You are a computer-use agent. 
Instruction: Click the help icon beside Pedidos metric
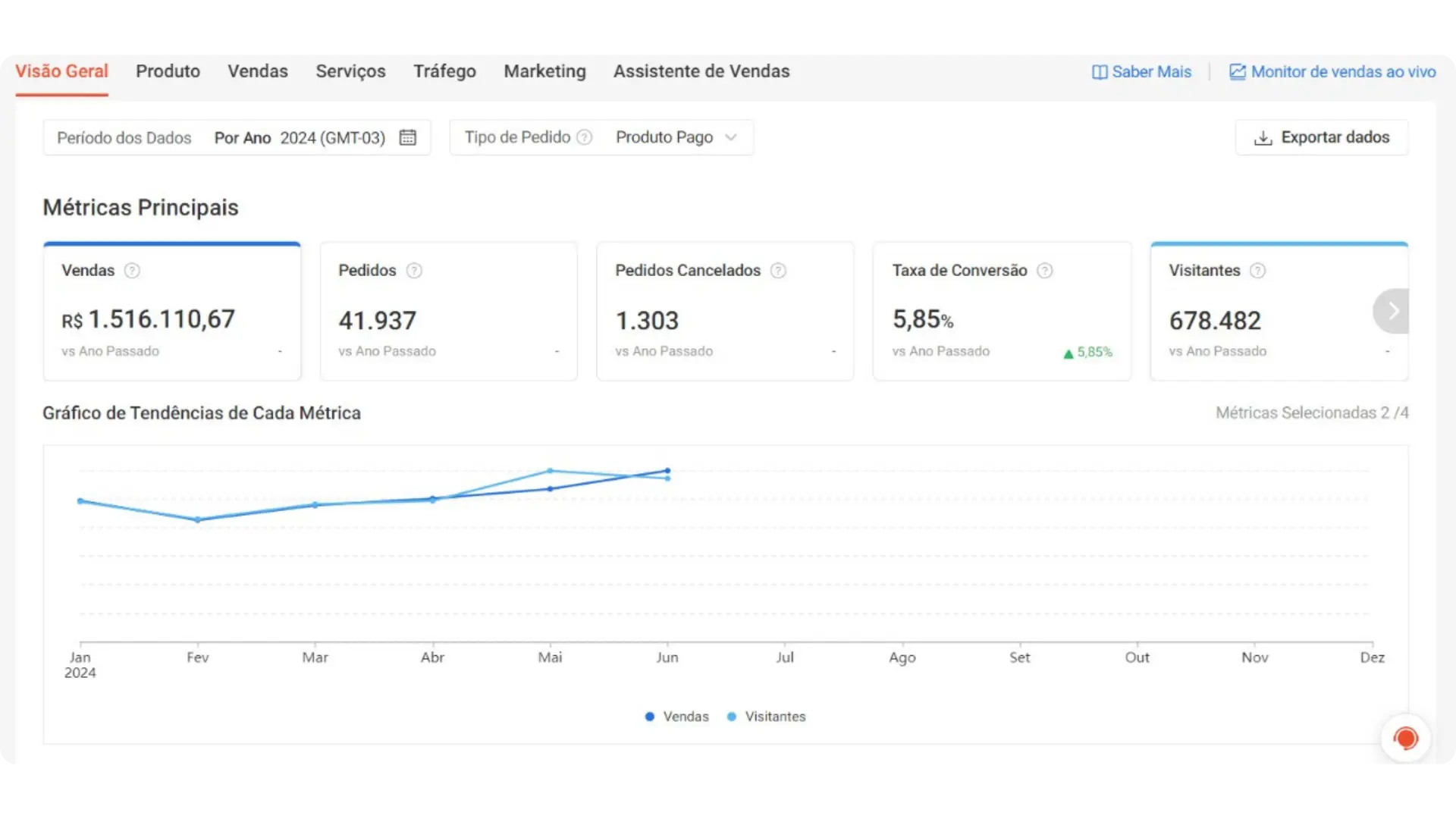click(x=414, y=271)
